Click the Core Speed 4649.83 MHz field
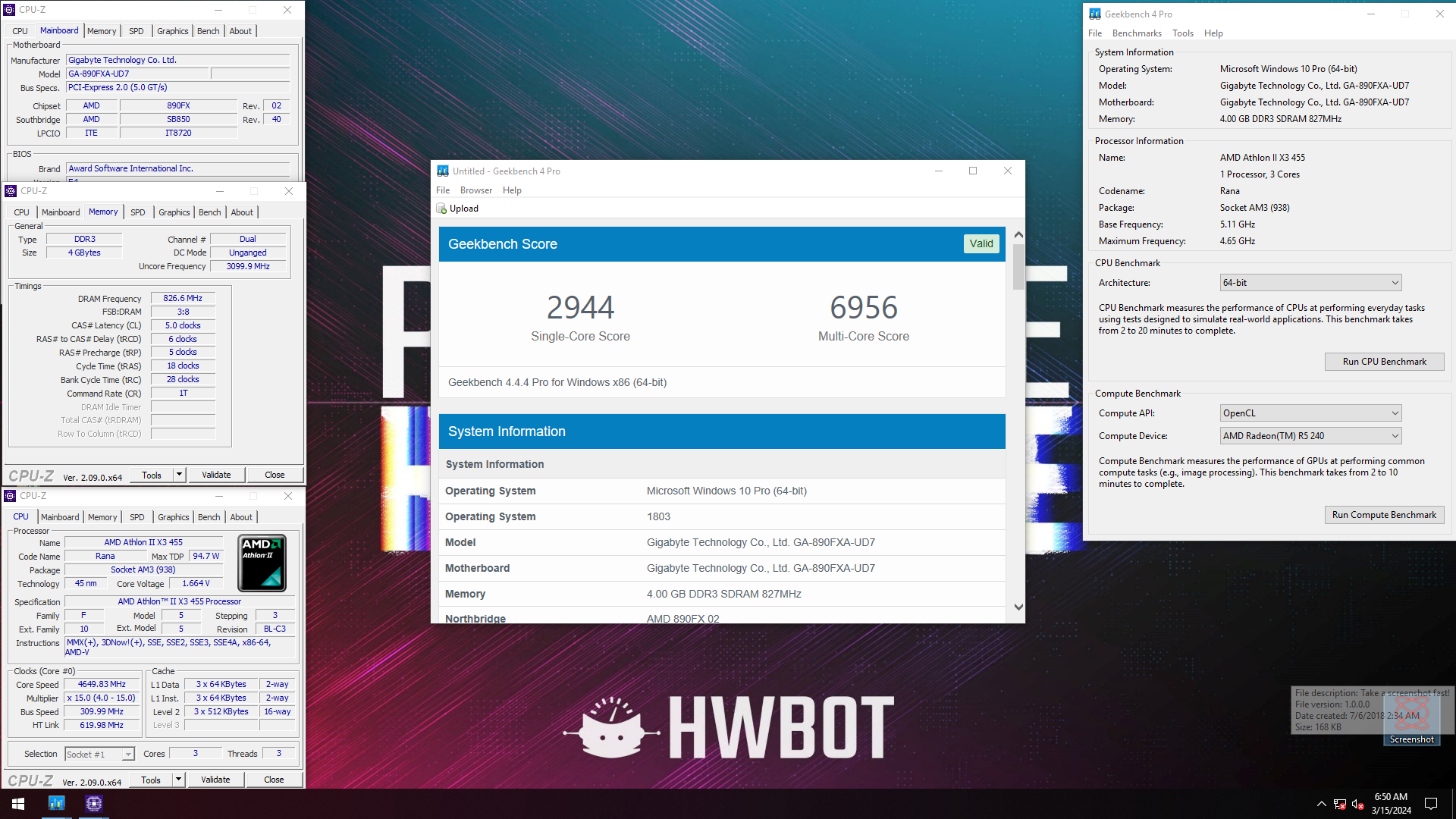 [x=102, y=685]
